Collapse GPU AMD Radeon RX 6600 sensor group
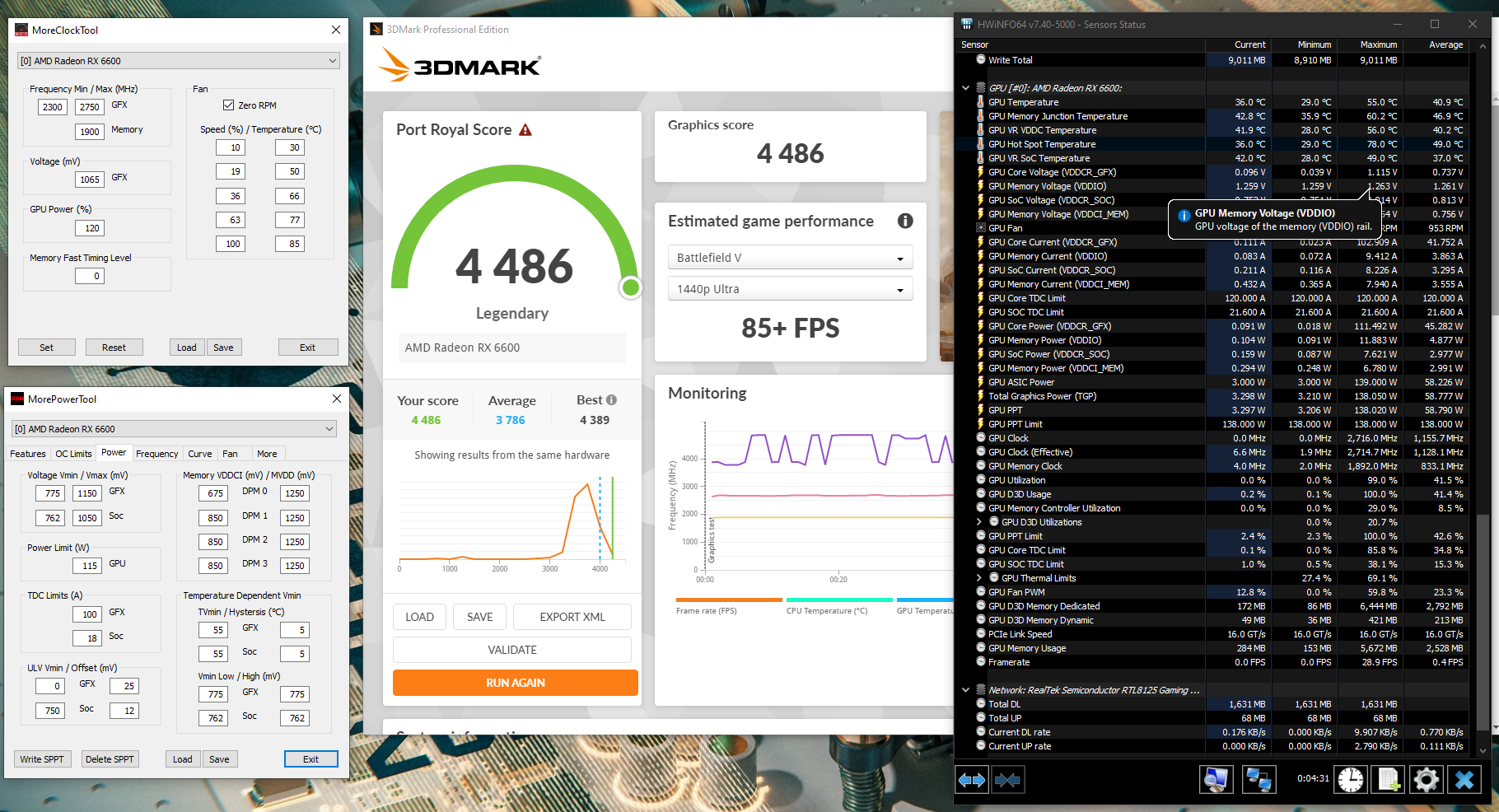 pyautogui.click(x=965, y=88)
